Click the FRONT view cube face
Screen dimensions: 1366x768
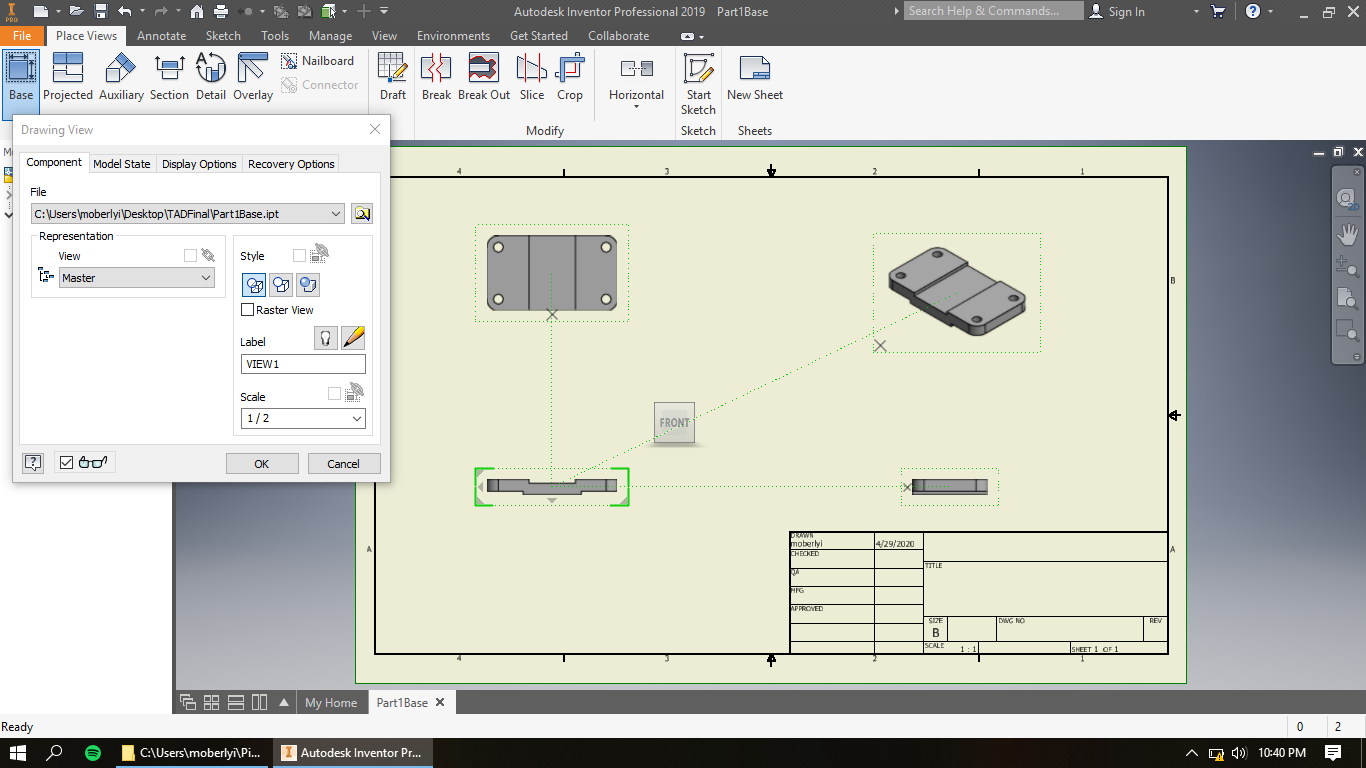[x=674, y=423]
